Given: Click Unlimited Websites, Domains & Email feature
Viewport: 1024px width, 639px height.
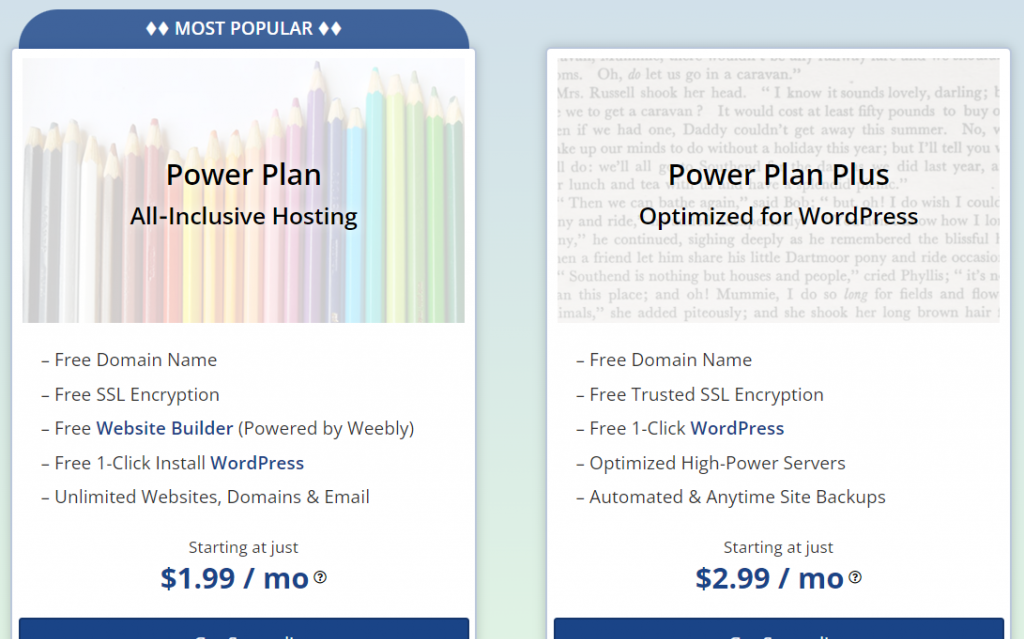Looking at the screenshot, I should [x=205, y=497].
